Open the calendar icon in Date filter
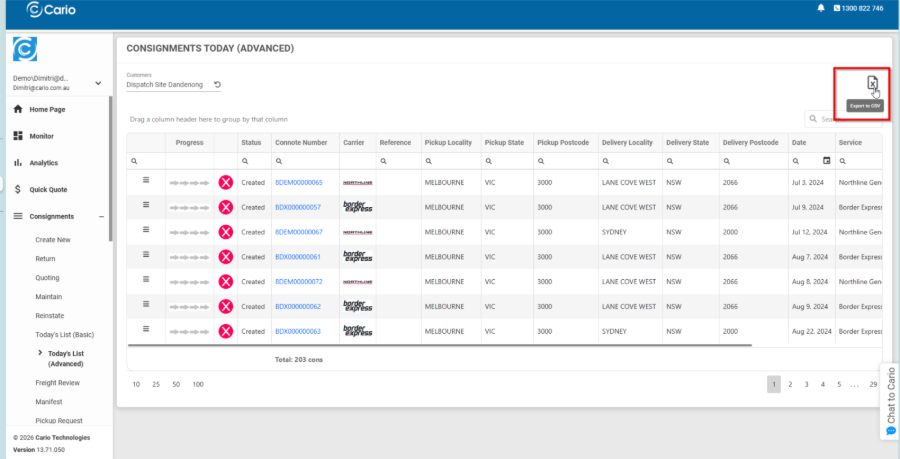Screen dimensions: 900x459 pyautogui.click(x=826, y=160)
